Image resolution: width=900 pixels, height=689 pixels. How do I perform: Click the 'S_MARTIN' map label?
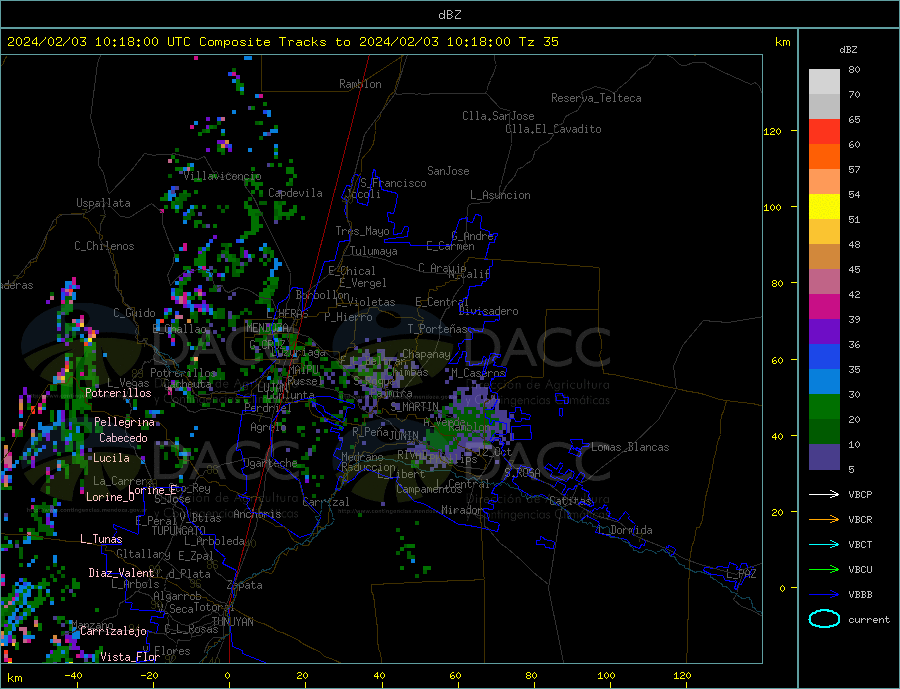point(414,407)
